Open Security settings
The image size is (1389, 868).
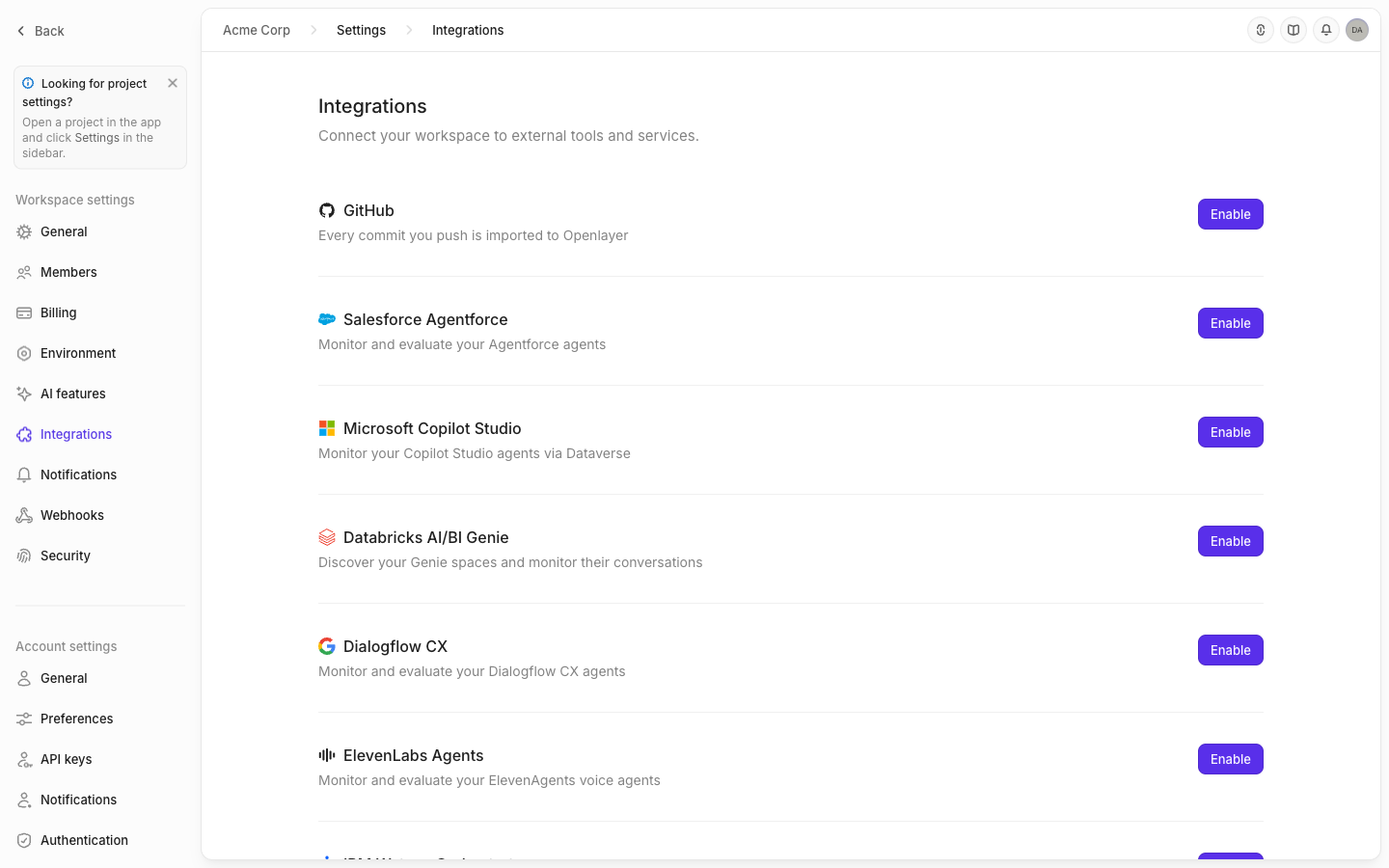[100, 556]
